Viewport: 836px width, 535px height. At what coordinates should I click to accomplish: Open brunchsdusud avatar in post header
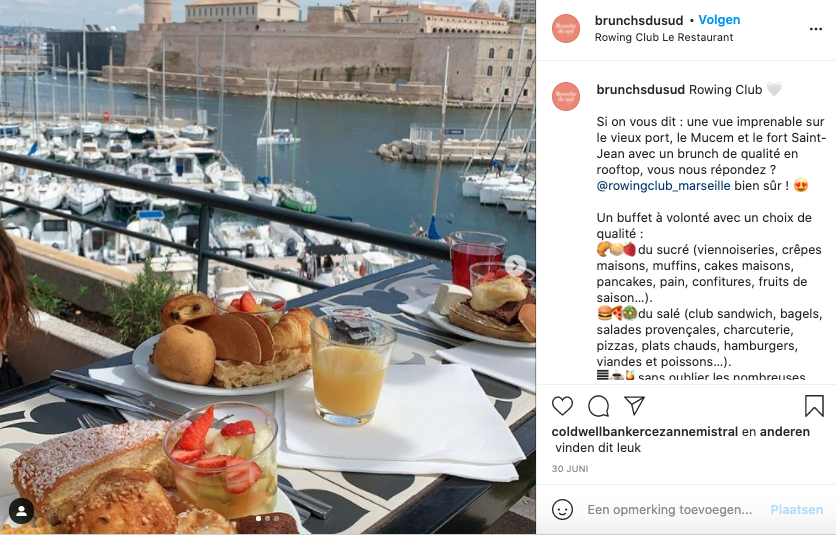click(x=566, y=28)
